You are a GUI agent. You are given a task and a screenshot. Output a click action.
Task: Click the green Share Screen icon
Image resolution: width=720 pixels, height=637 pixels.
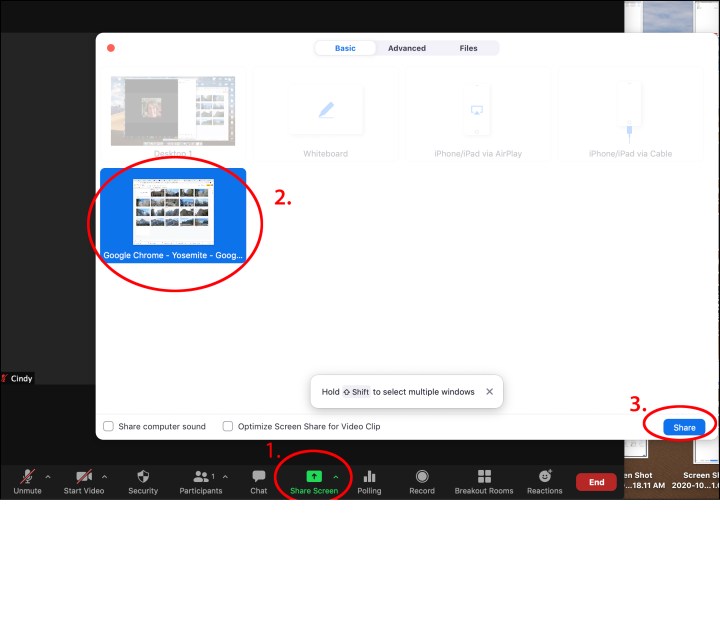click(313, 476)
